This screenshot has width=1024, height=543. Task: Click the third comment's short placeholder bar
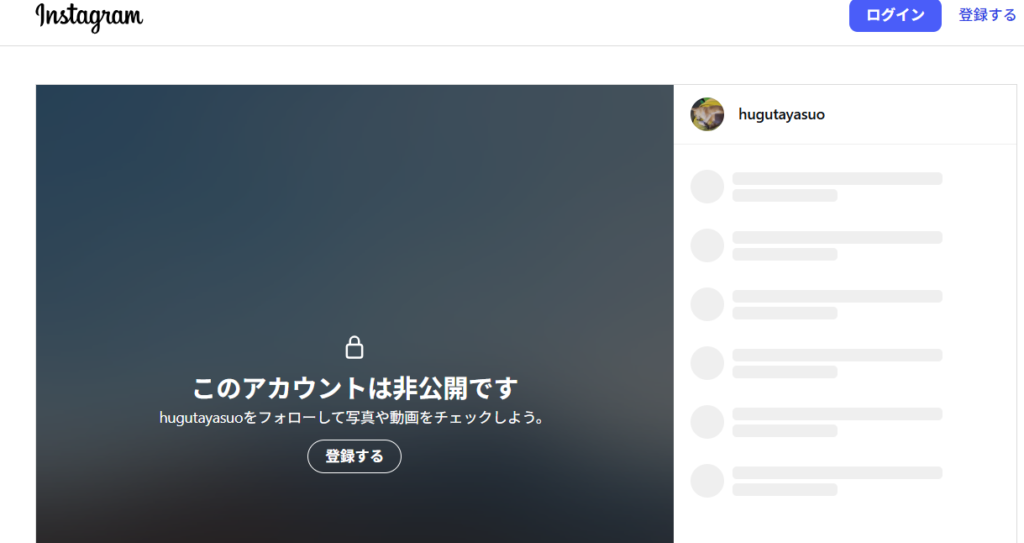click(x=784, y=313)
